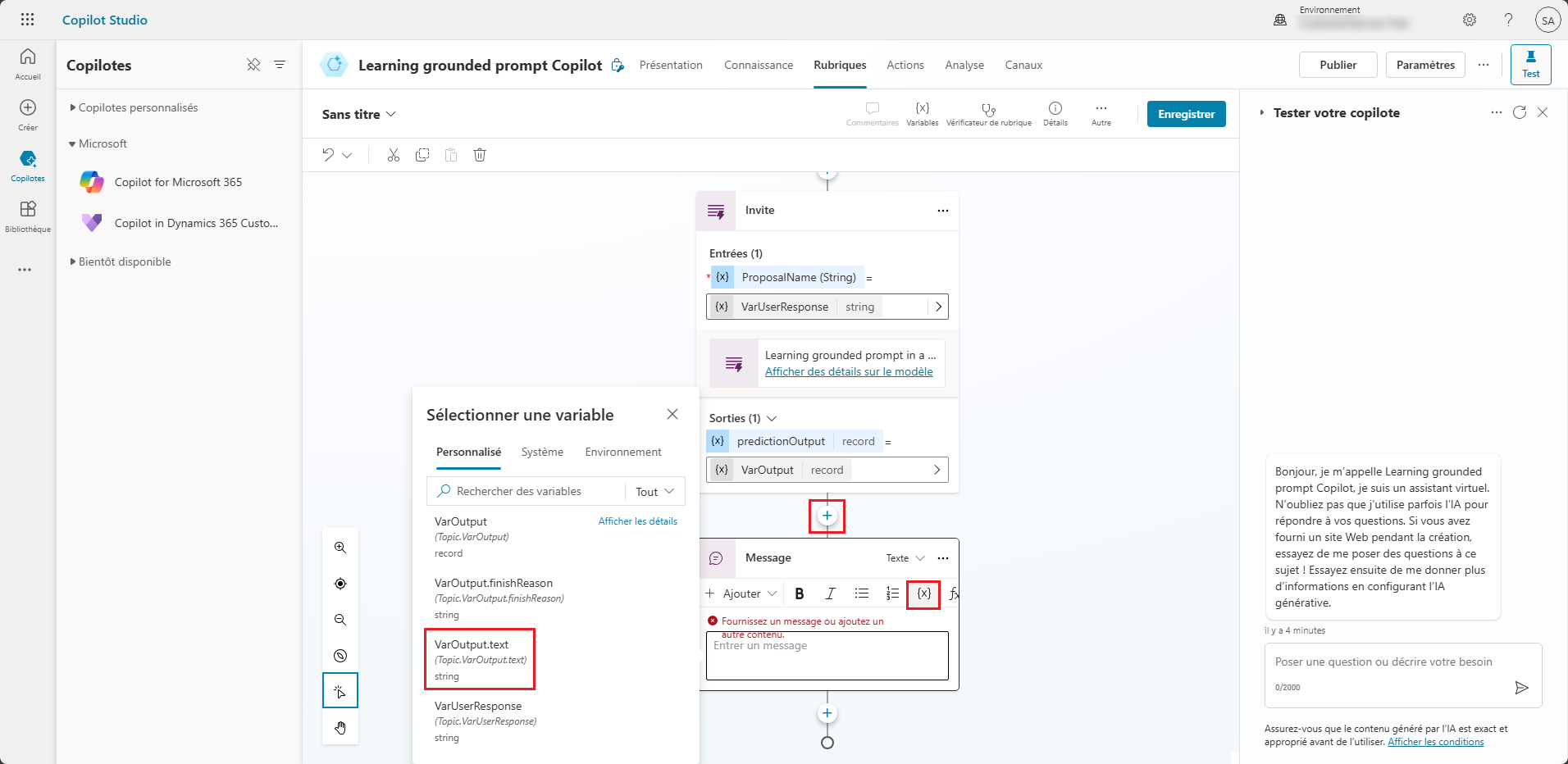Run the Vérificateur de rubrique

tap(989, 114)
